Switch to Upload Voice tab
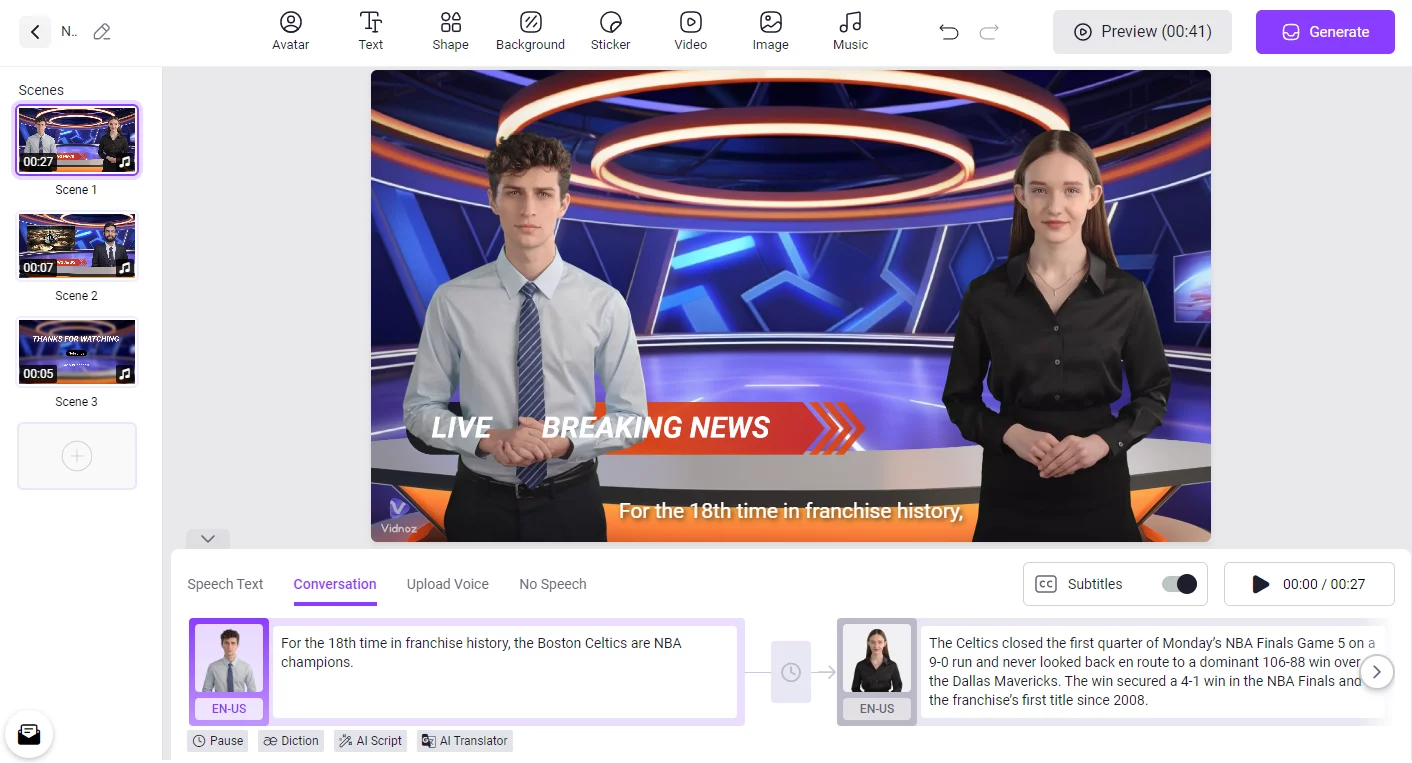1412x763 pixels. [x=448, y=584]
